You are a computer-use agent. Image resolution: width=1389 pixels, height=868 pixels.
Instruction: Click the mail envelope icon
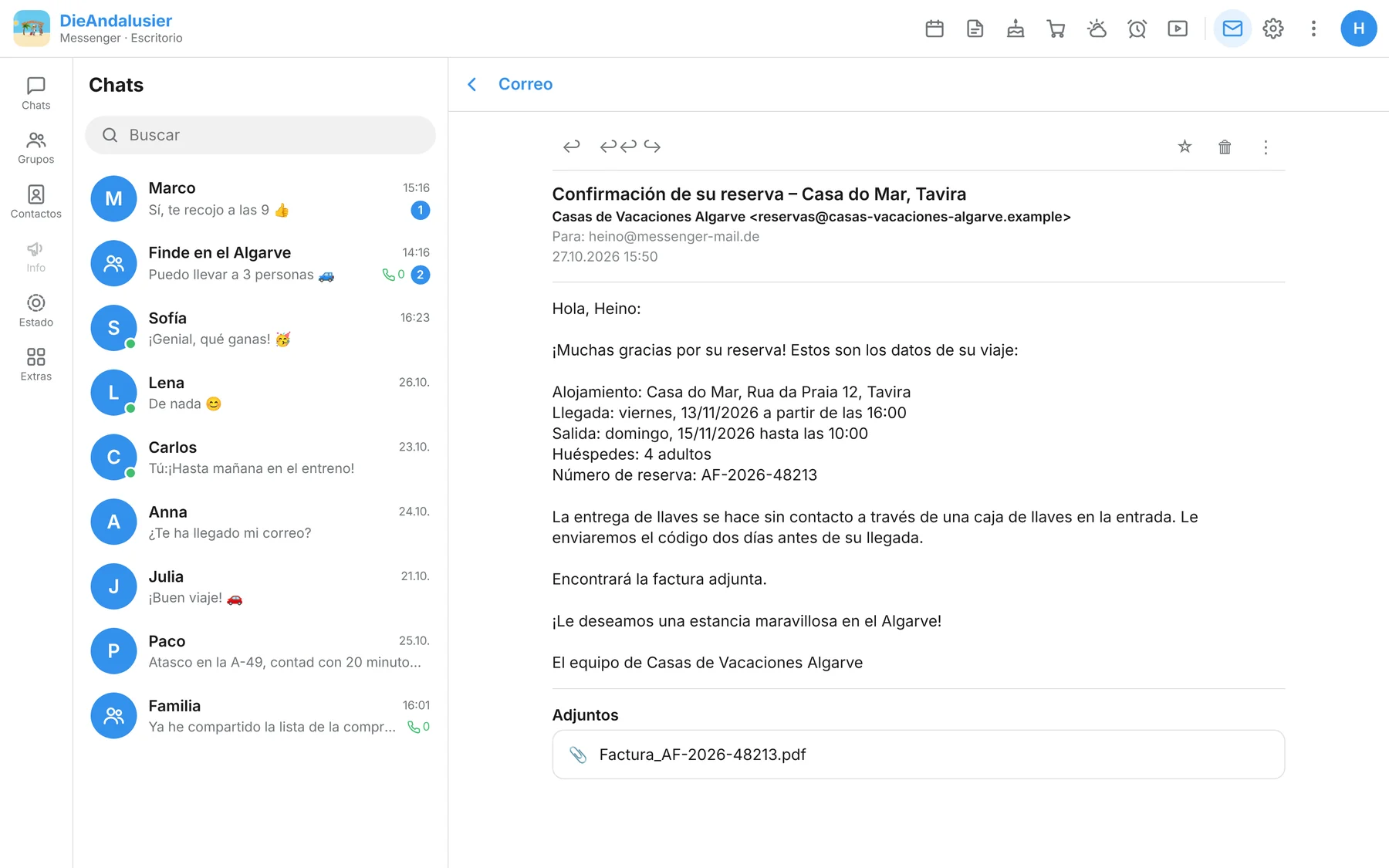[x=1232, y=29]
